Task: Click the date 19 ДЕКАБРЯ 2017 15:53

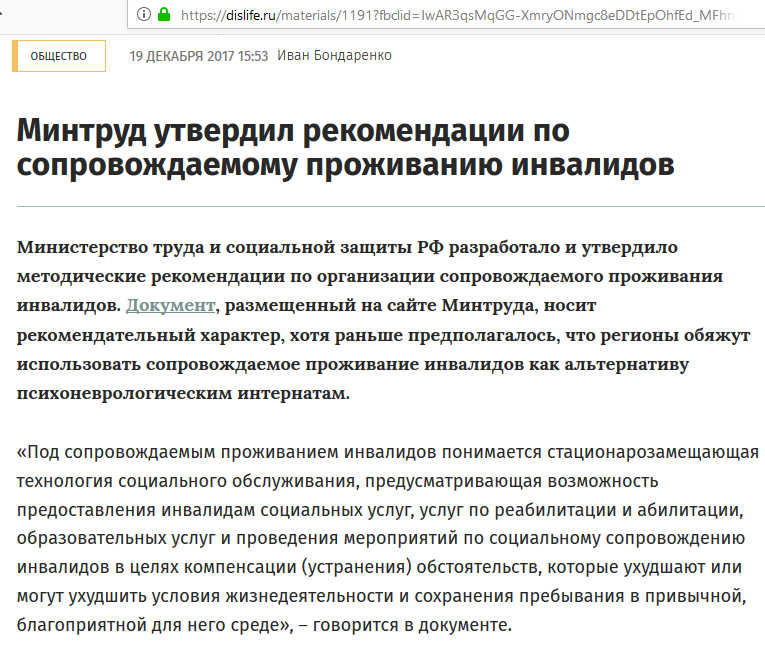Action: [199, 56]
